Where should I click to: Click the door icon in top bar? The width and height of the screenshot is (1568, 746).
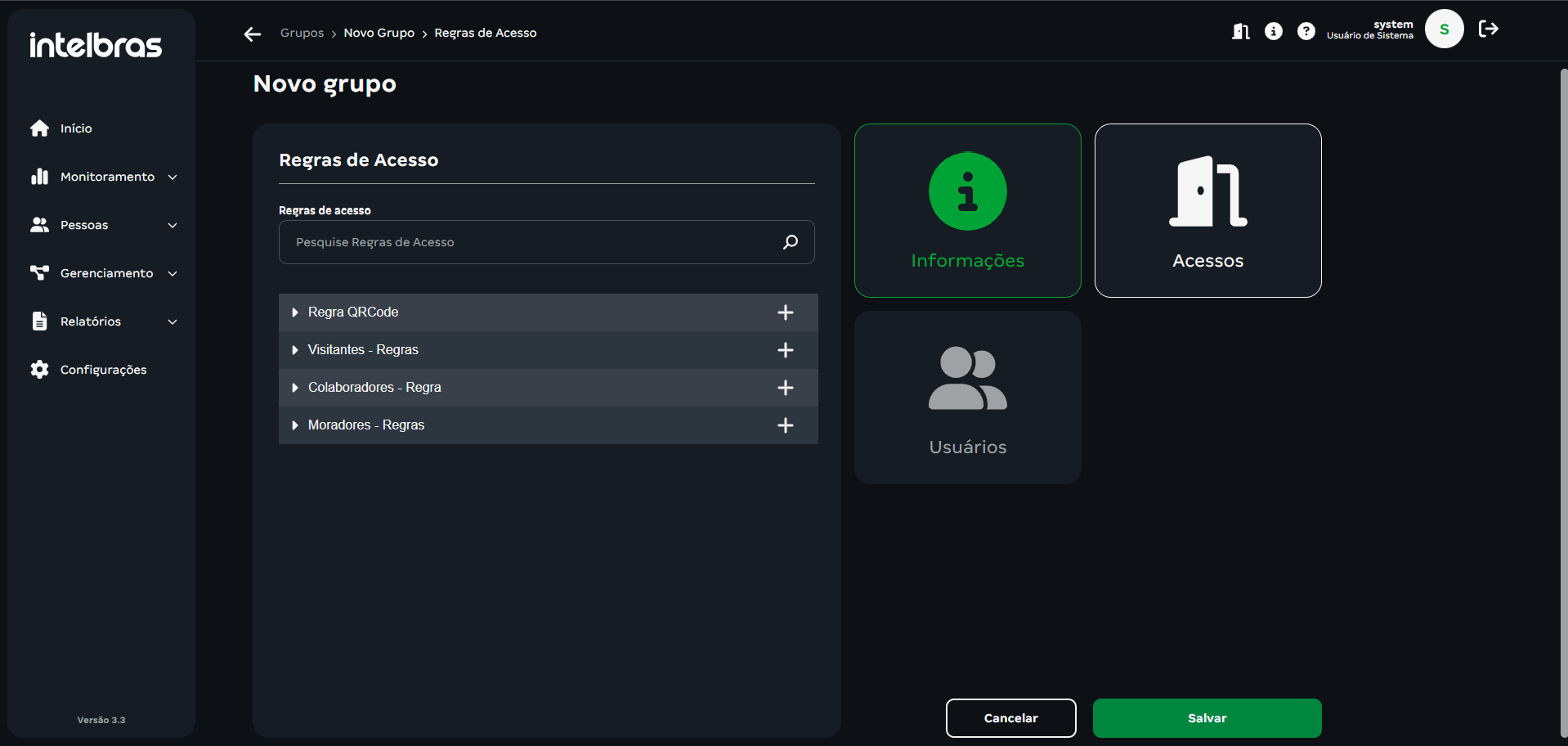coord(1240,31)
